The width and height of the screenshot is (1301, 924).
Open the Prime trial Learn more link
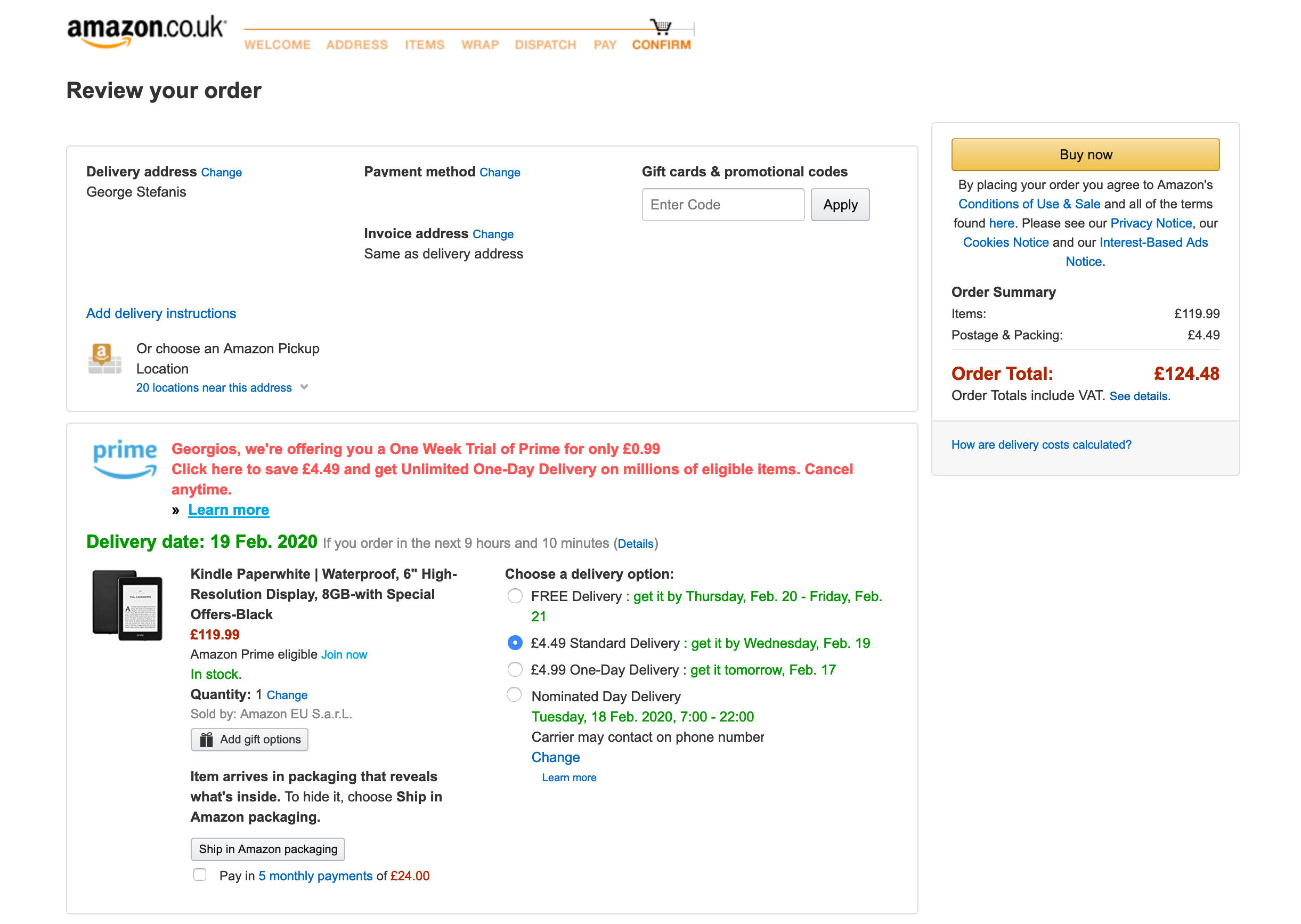(229, 510)
